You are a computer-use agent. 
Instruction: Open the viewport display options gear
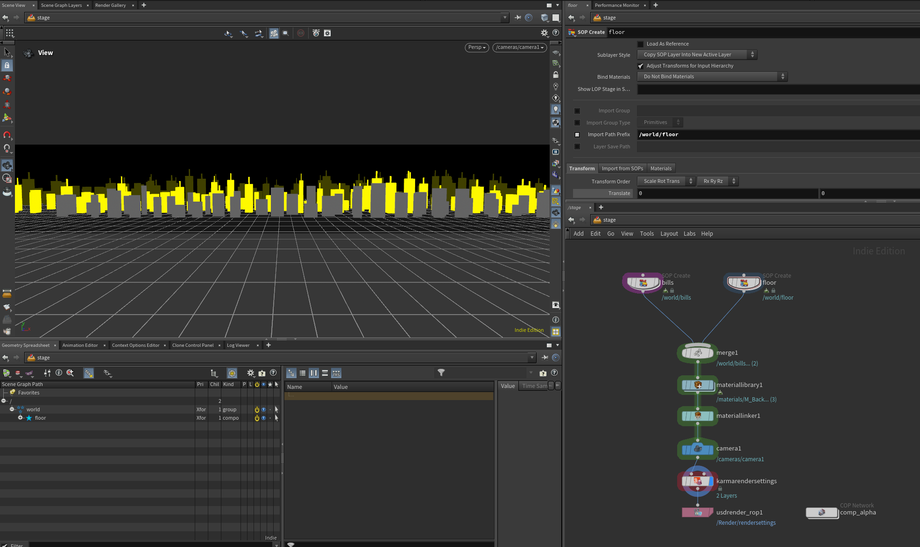coord(545,33)
